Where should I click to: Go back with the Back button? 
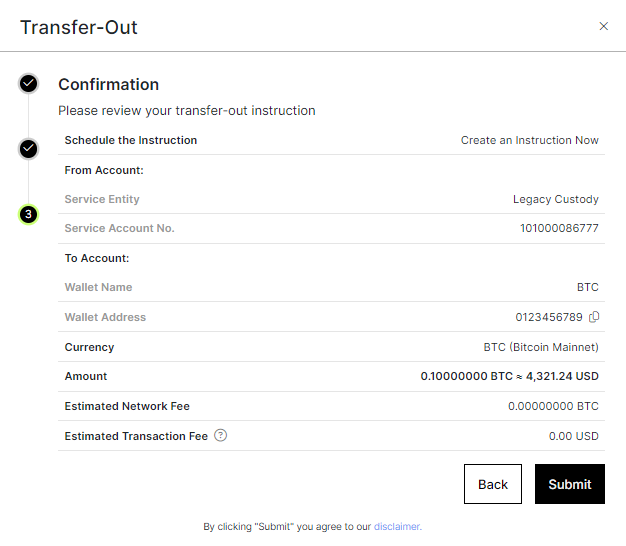click(x=493, y=484)
